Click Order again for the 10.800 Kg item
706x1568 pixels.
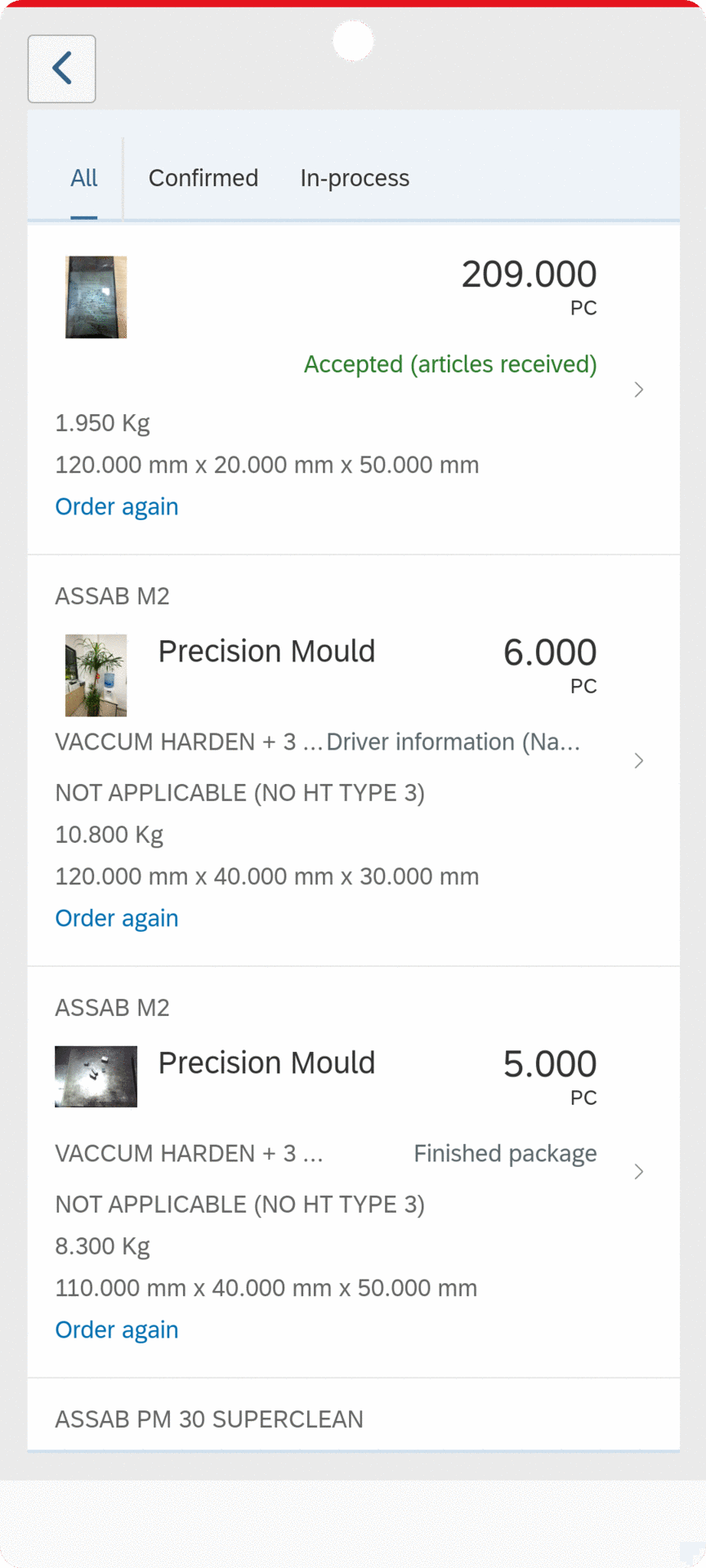[116, 918]
